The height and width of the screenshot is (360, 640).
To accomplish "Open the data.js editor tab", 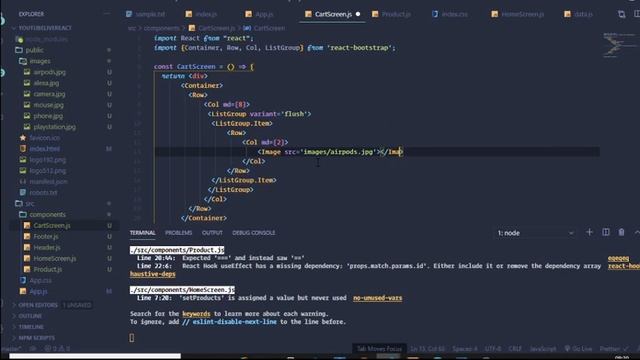I will point(578,14).
